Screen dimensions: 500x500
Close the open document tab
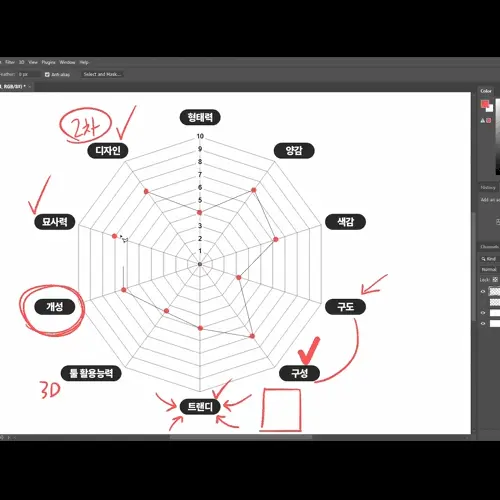point(30,86)
